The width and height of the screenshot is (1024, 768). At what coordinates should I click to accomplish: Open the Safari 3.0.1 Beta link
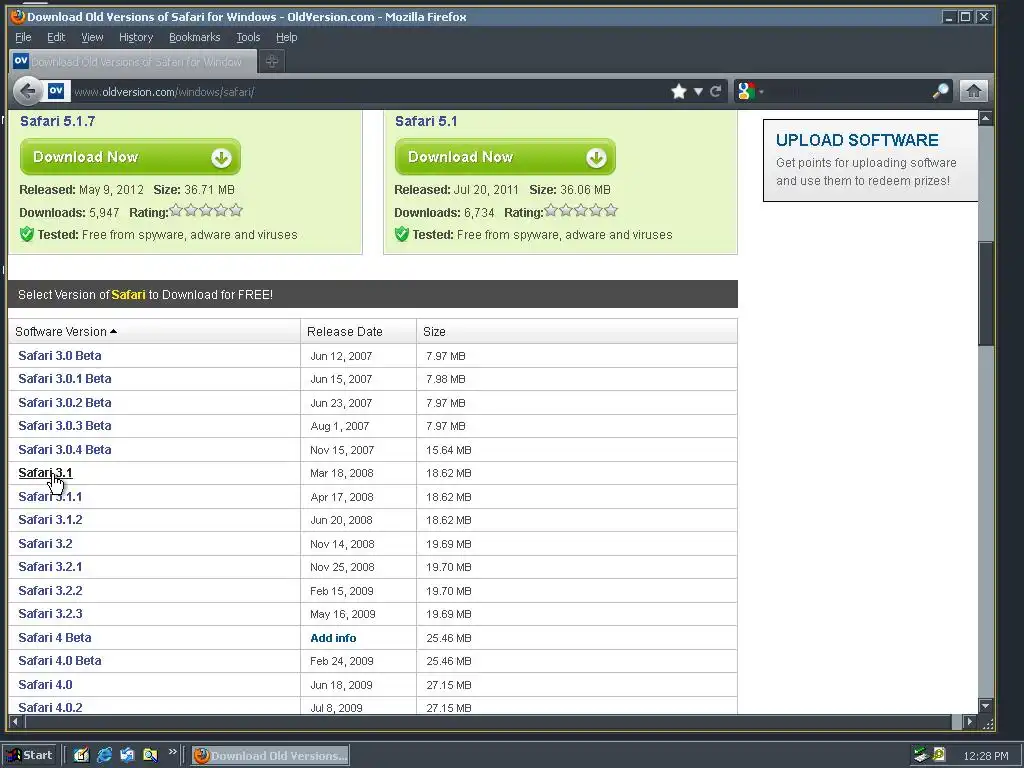(x=65, y=379)
